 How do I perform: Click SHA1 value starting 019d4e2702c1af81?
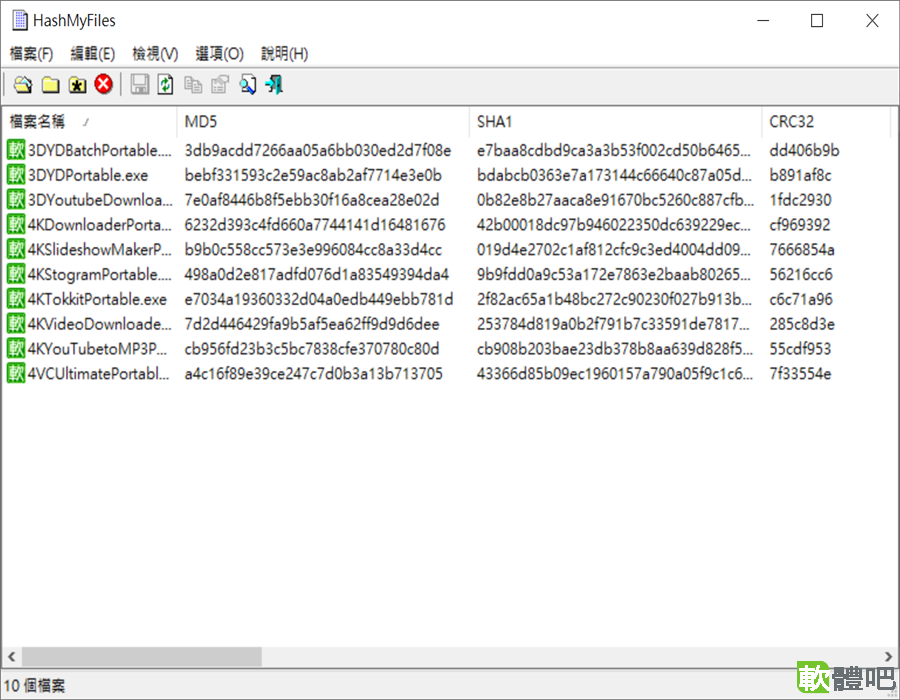(614, 250)
